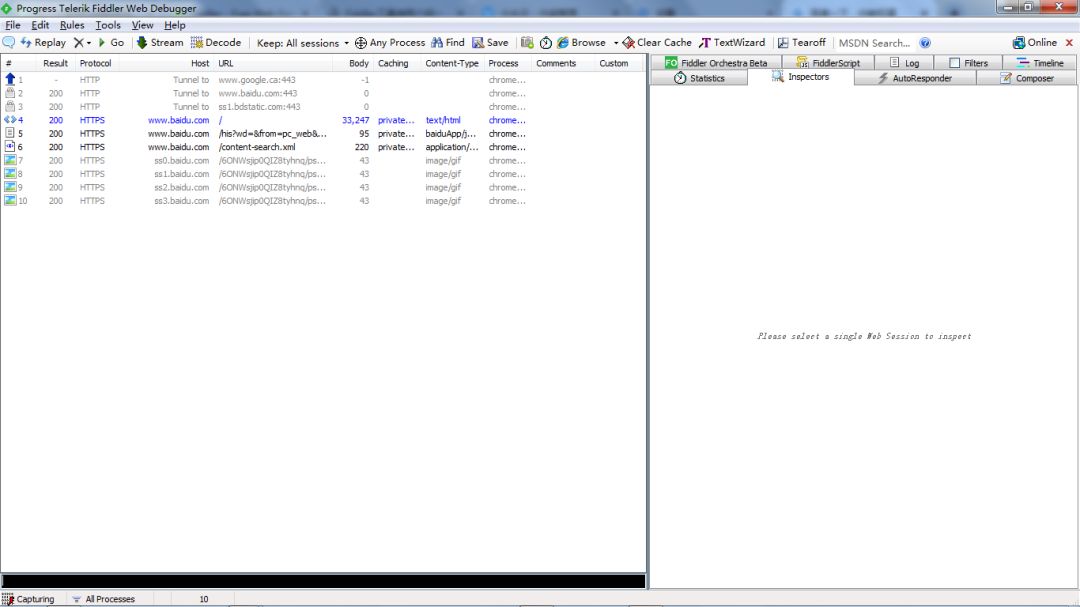Toggle Capturing in the status bar
Viewport: 1080px width, 607px height.
(x=28, y=599)
